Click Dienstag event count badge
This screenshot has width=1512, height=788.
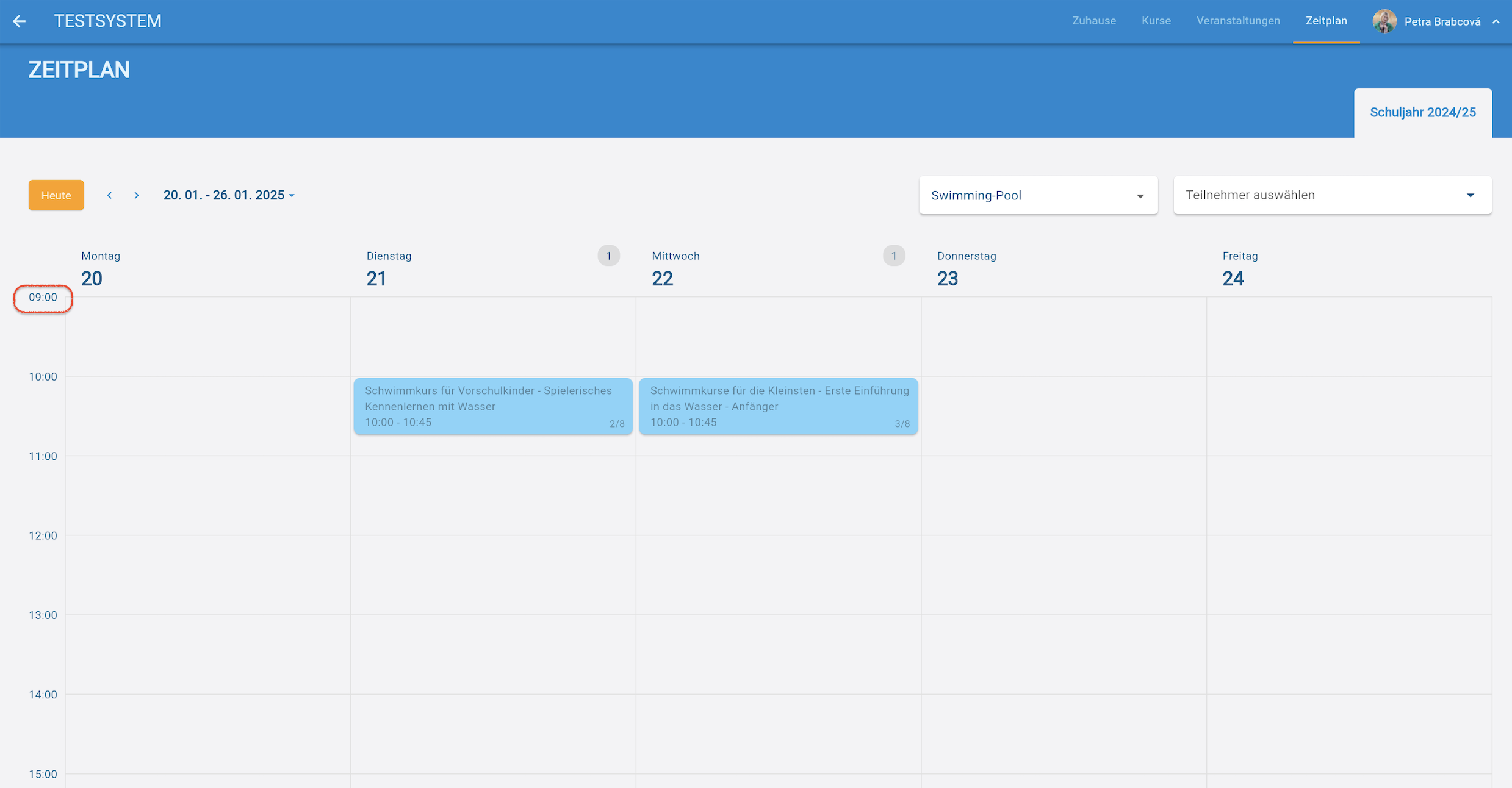point(608,256)
